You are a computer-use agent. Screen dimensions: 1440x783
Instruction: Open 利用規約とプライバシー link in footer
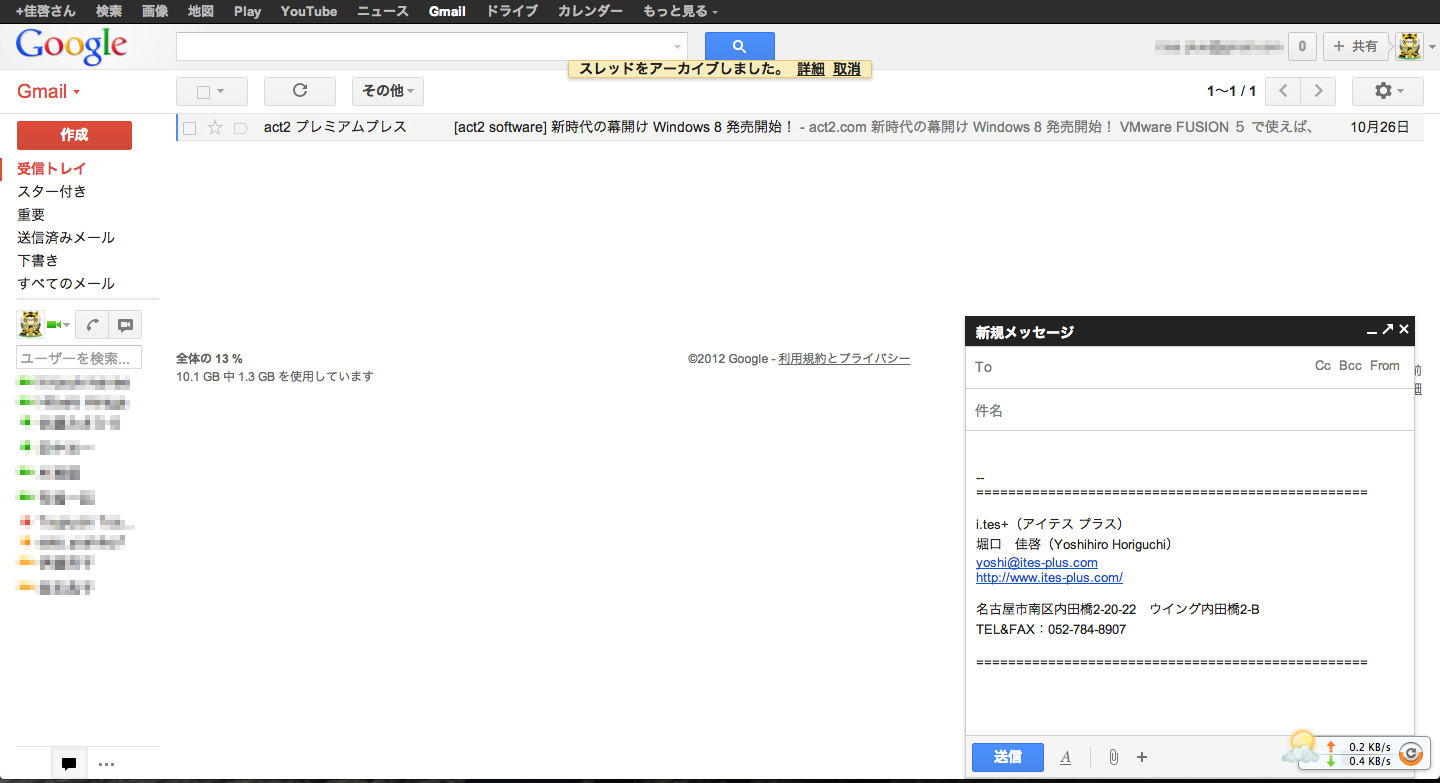[845, 358]
